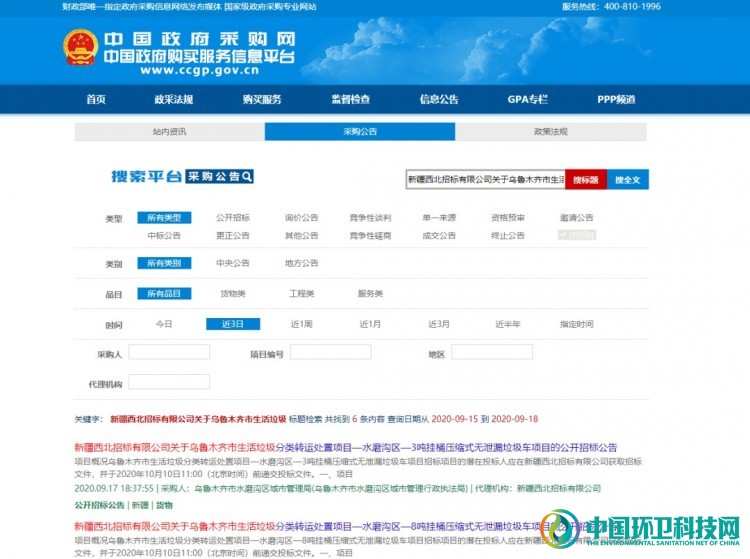The width and height of the screenshot is (750, 559).
Task: Open the 政采法规 nav item
Action: click(x=174, y=99)
